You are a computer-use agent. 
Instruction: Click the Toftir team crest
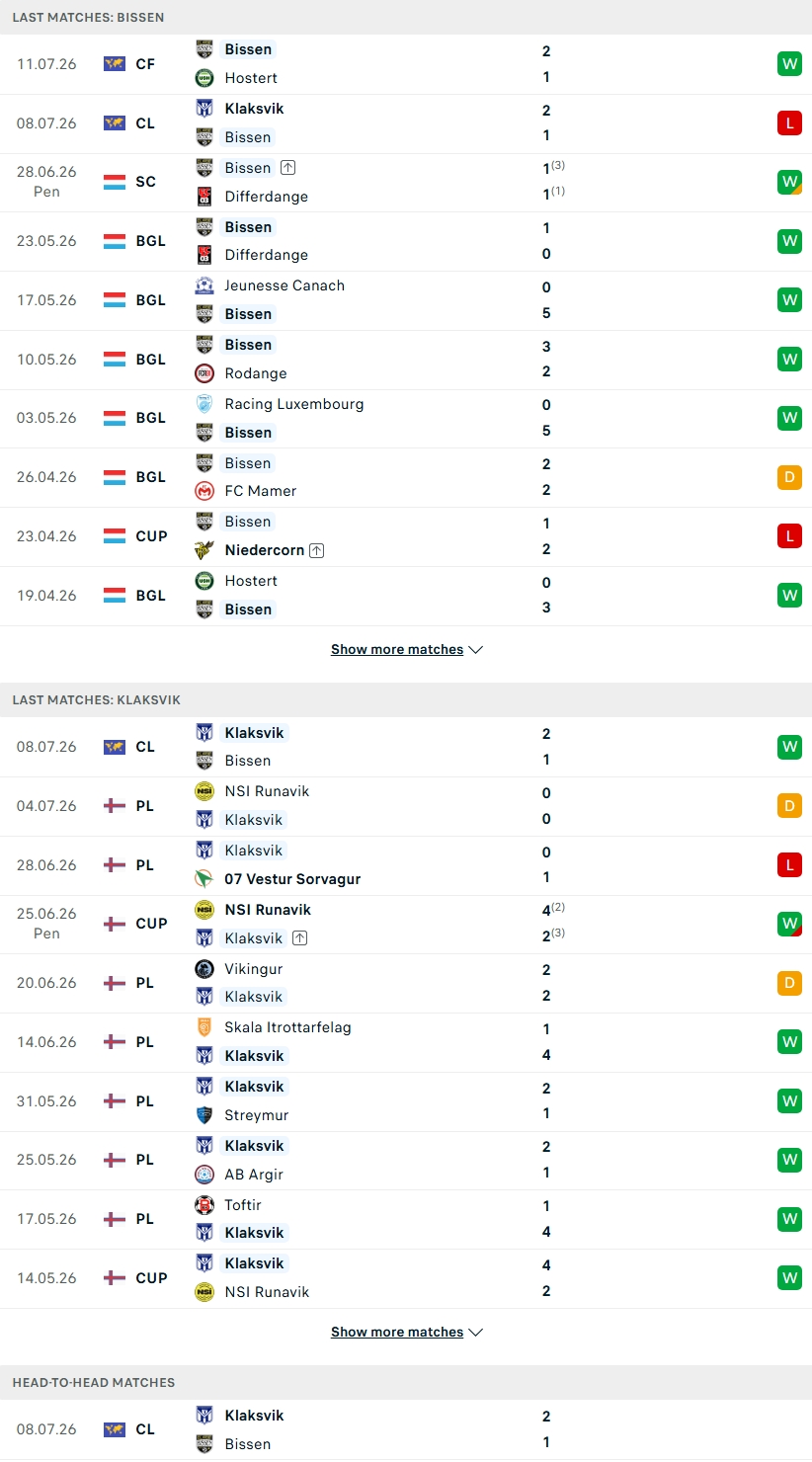click(x=204, y=1205)
